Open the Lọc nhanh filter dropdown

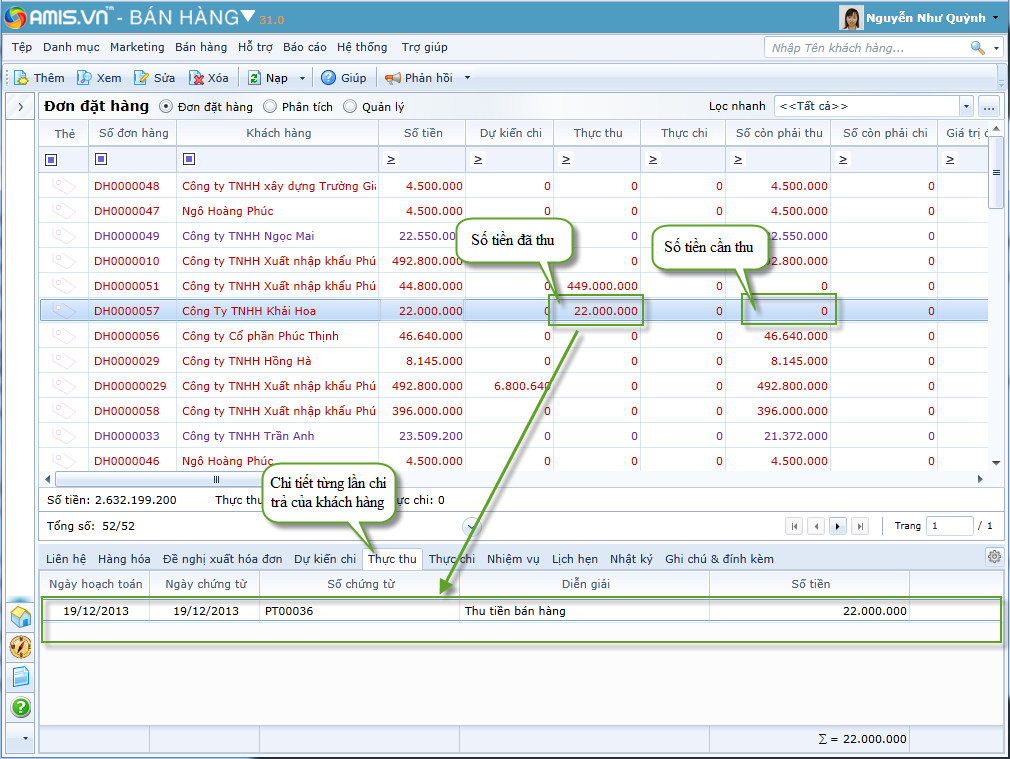tap(965, 106)
